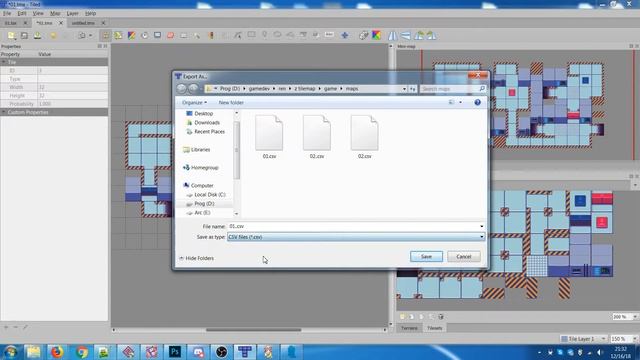The width and height of the screenshot is (640, 360).
Task: Open the View menu
Action: tap(38, 13)
